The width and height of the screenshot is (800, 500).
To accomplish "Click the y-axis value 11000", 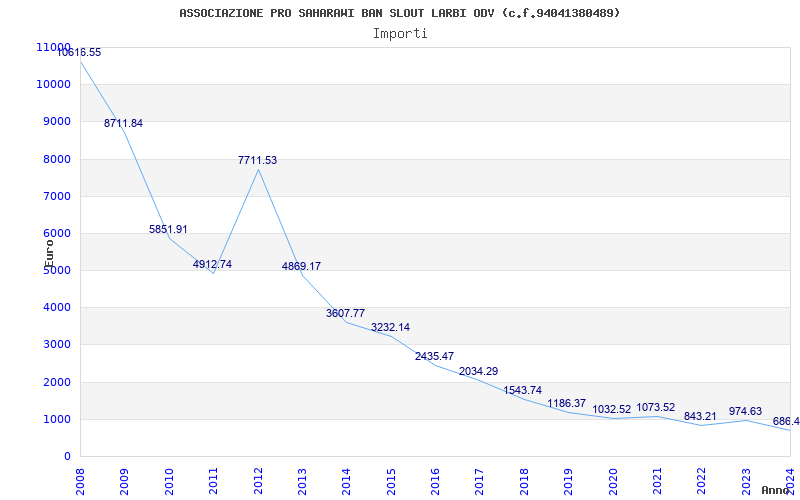I will click(53, 47).
